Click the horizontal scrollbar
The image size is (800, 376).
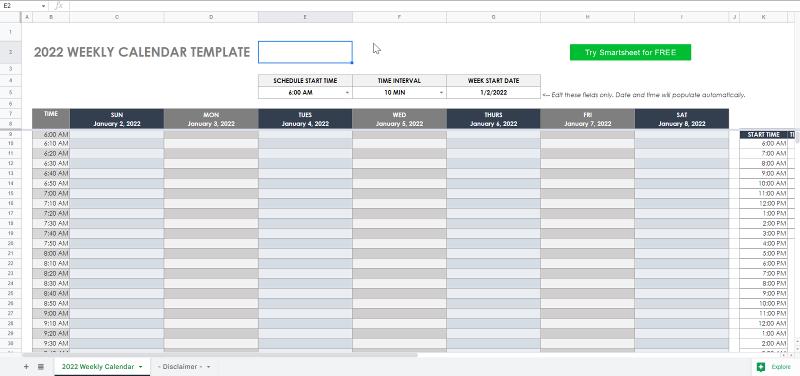point(219,355)
